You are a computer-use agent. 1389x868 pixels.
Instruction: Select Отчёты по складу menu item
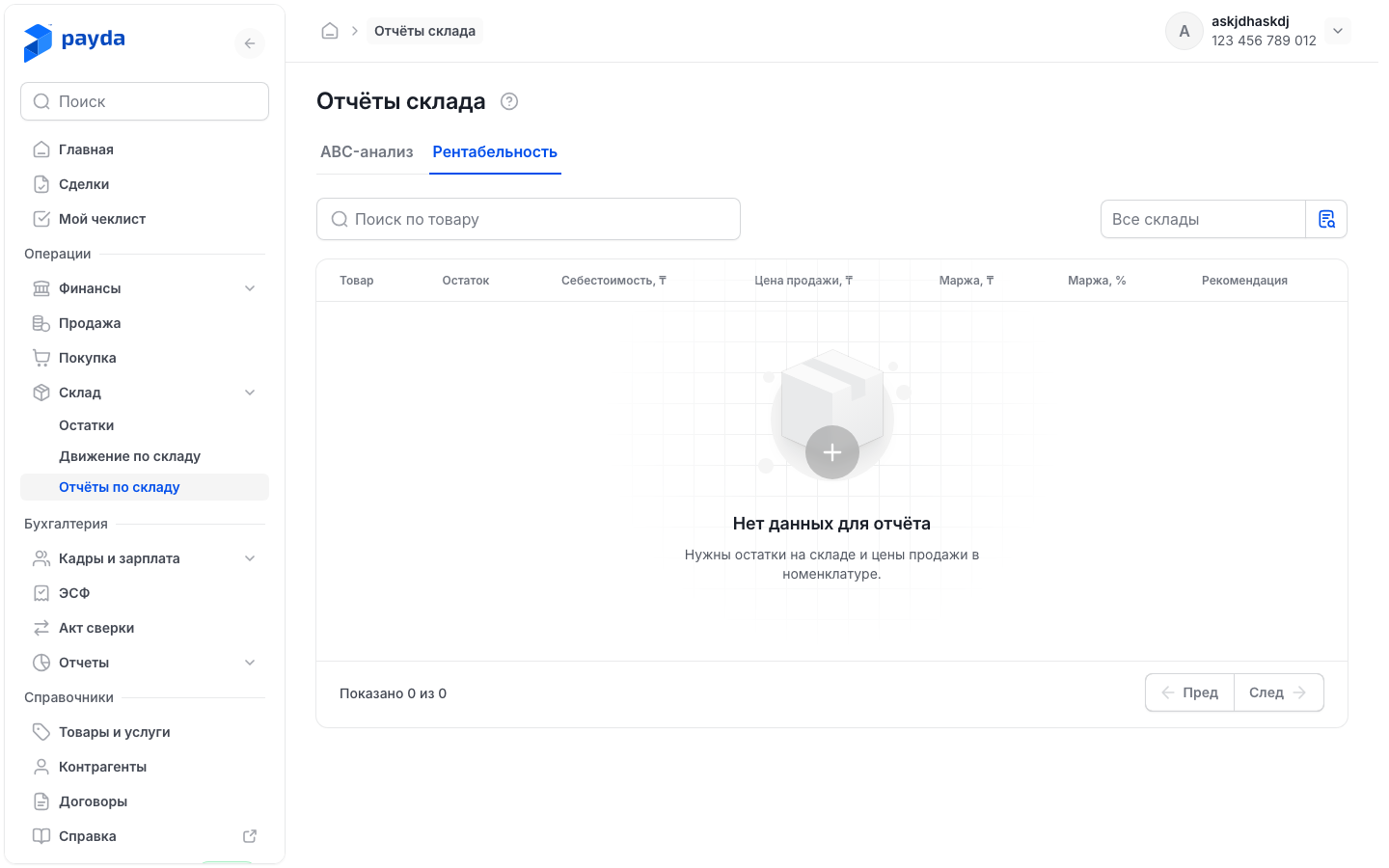pyautogui.click(x=145, y=487)
